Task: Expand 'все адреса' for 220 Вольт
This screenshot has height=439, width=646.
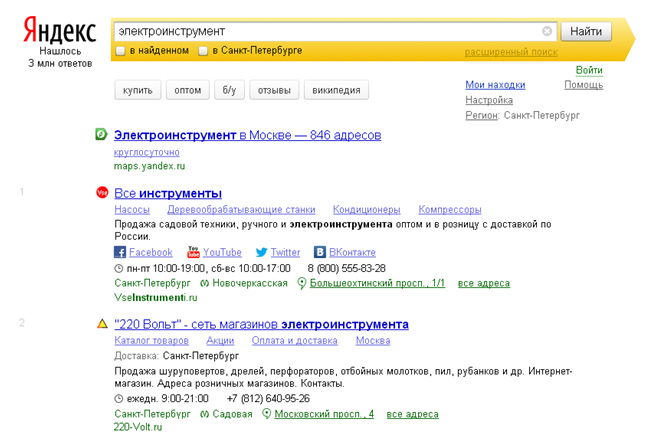Action: coord(412,413)
